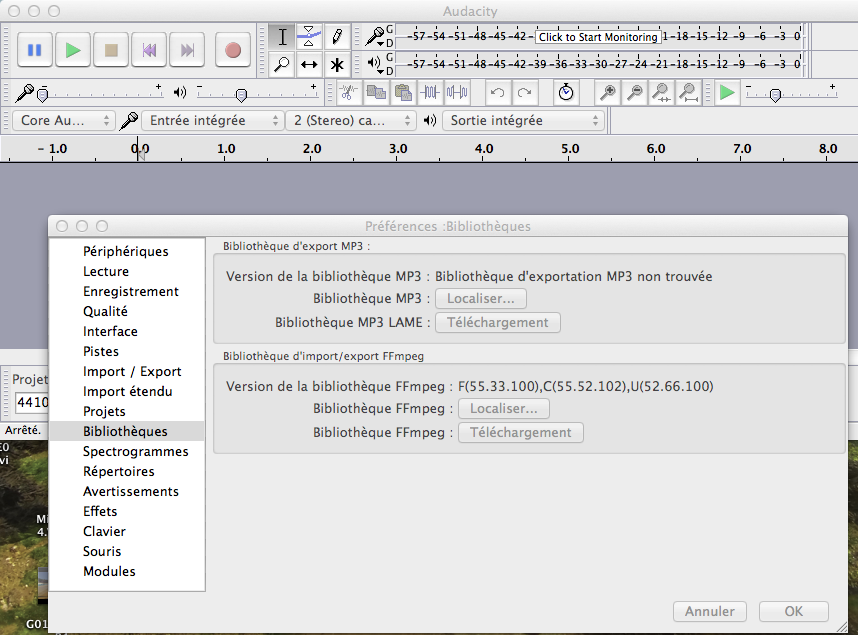Select Interface in preferences list
The width and height of the screenshot is (858, 635).
[126, 331]
